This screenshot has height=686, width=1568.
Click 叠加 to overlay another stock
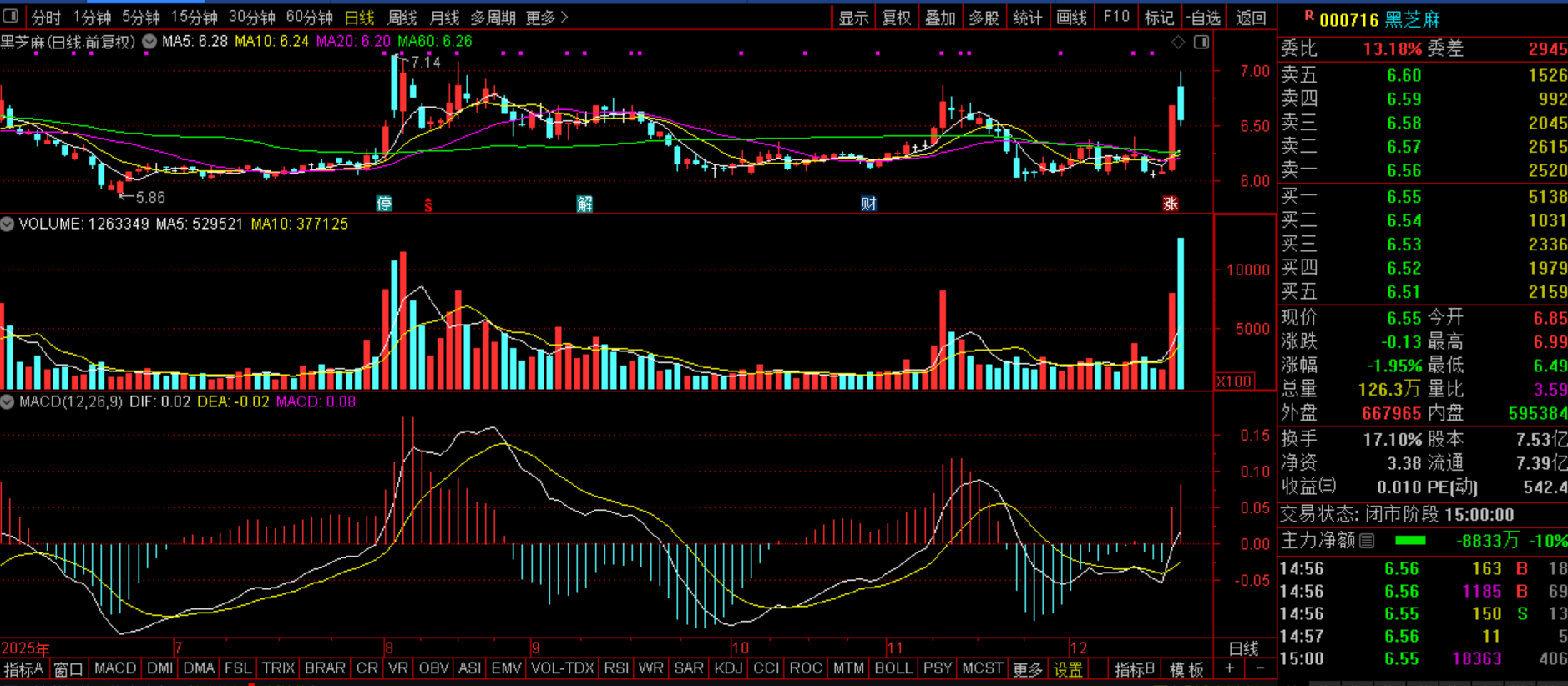[x=940, y=18]
